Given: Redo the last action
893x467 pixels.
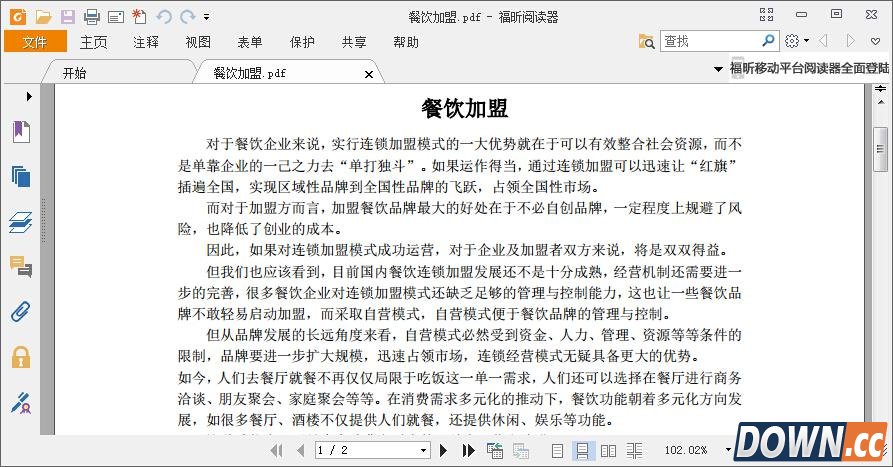Looking at the screenshot, I should click(187, 17).
